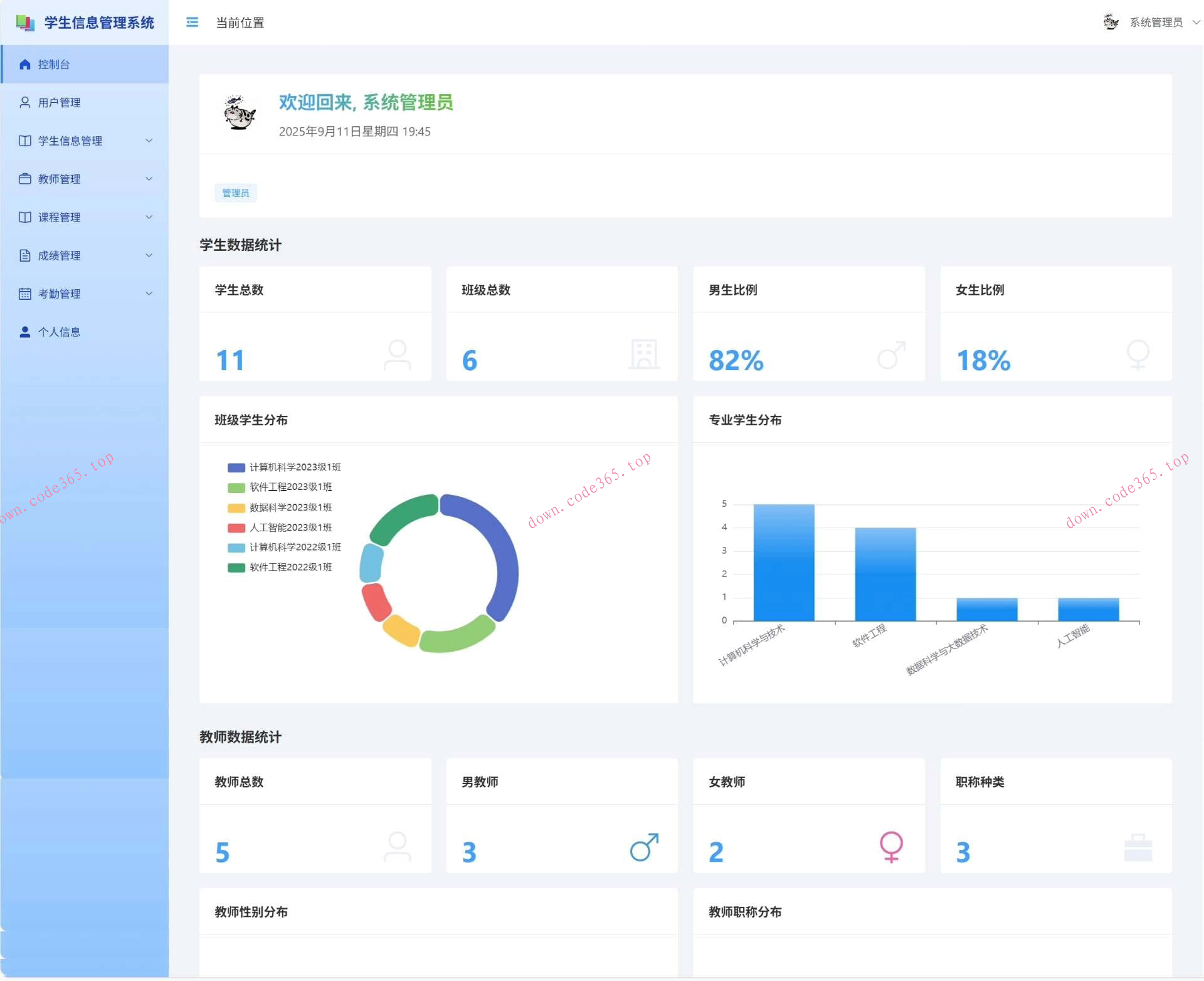Screen dimensions: 1204x981
Task: Click the 控制台 home icon
Action: (x=25, y=64)
